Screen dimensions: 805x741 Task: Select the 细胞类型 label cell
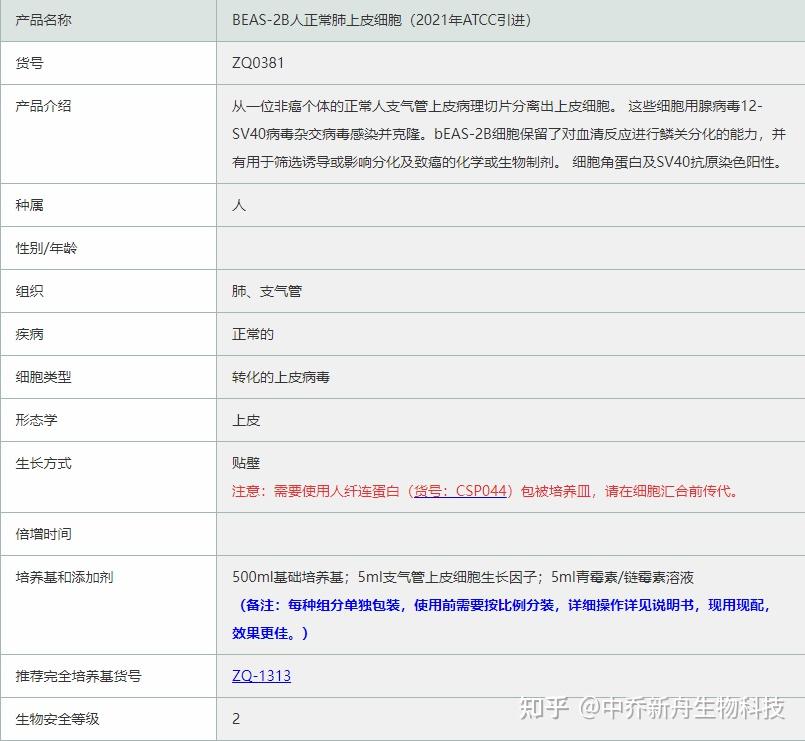(x=44, y=377)
